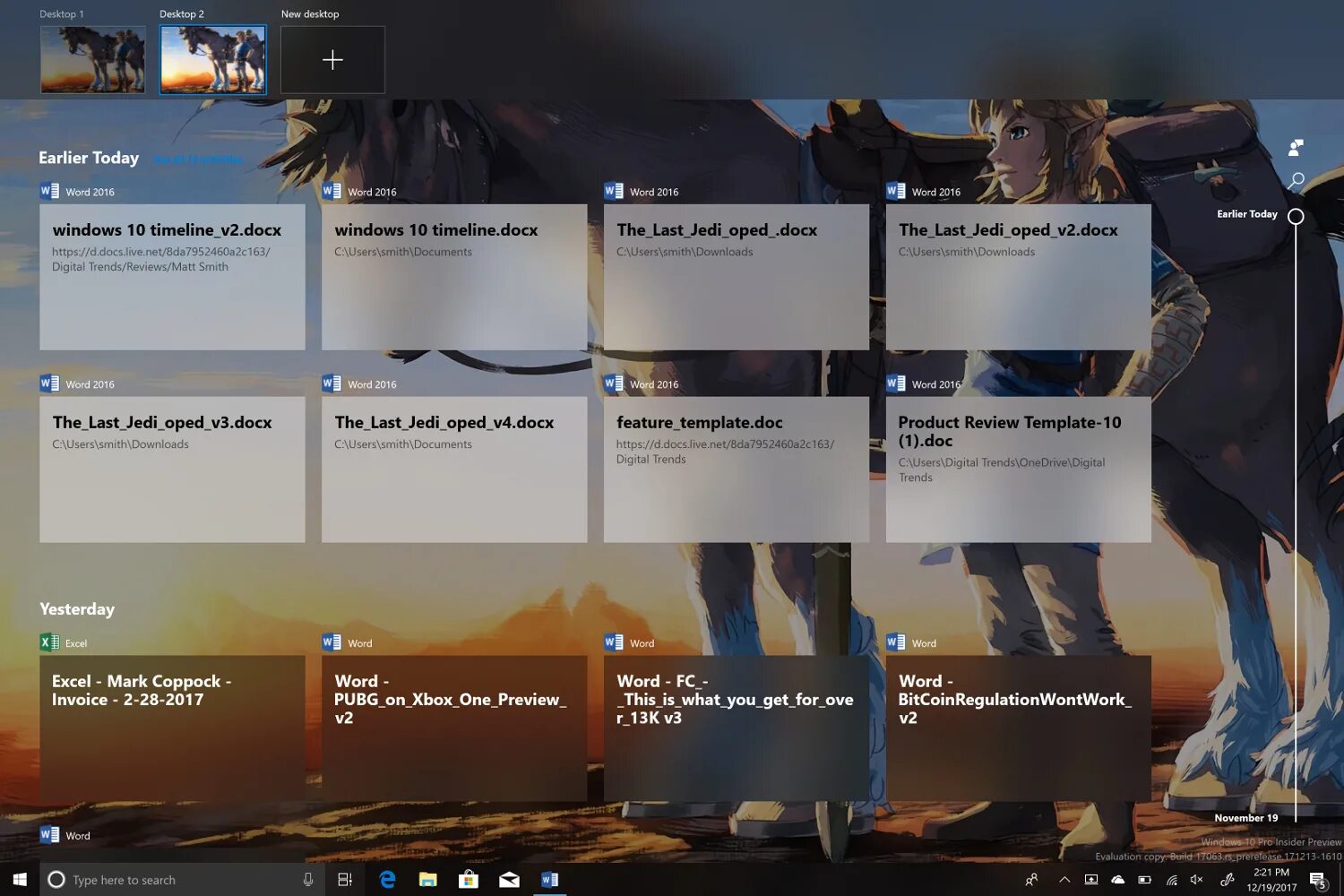Click the screen projection tray icon

click(x=1091, y=880)
